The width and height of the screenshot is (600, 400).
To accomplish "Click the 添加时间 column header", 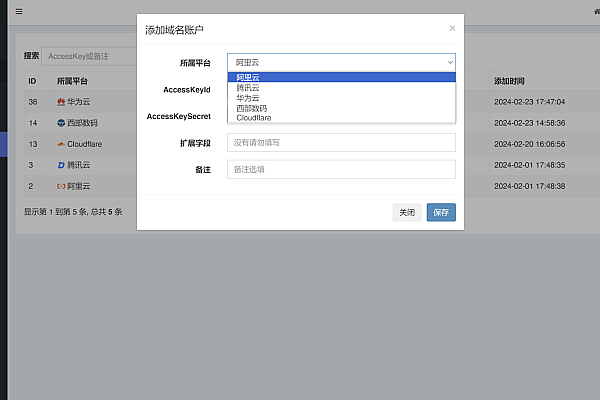I will click(509, 81).
